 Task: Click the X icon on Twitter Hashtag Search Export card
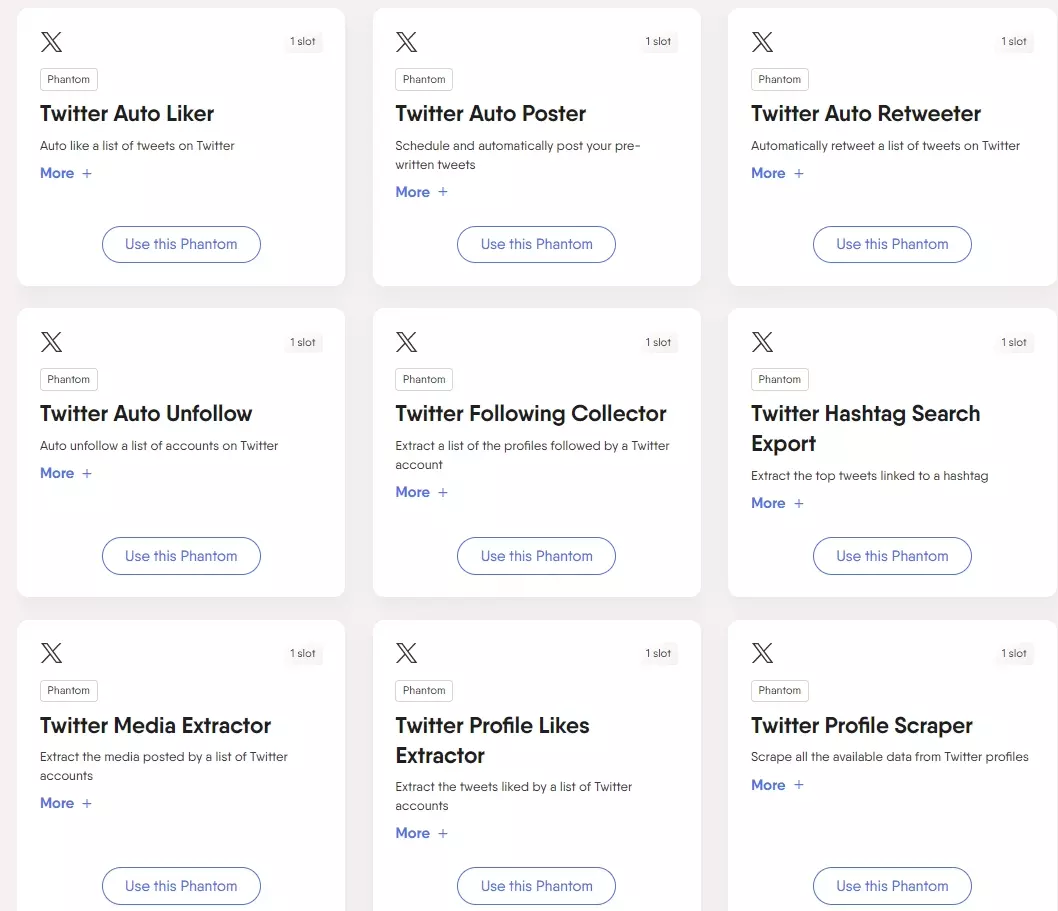click(762, 342)
